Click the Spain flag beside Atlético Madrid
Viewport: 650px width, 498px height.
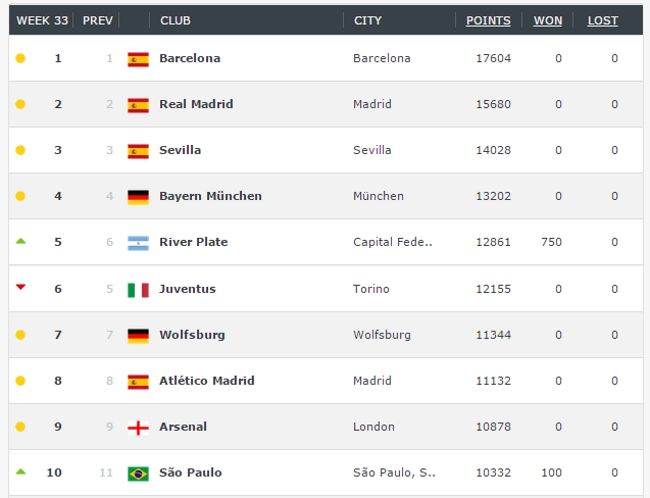pos(138,381)
